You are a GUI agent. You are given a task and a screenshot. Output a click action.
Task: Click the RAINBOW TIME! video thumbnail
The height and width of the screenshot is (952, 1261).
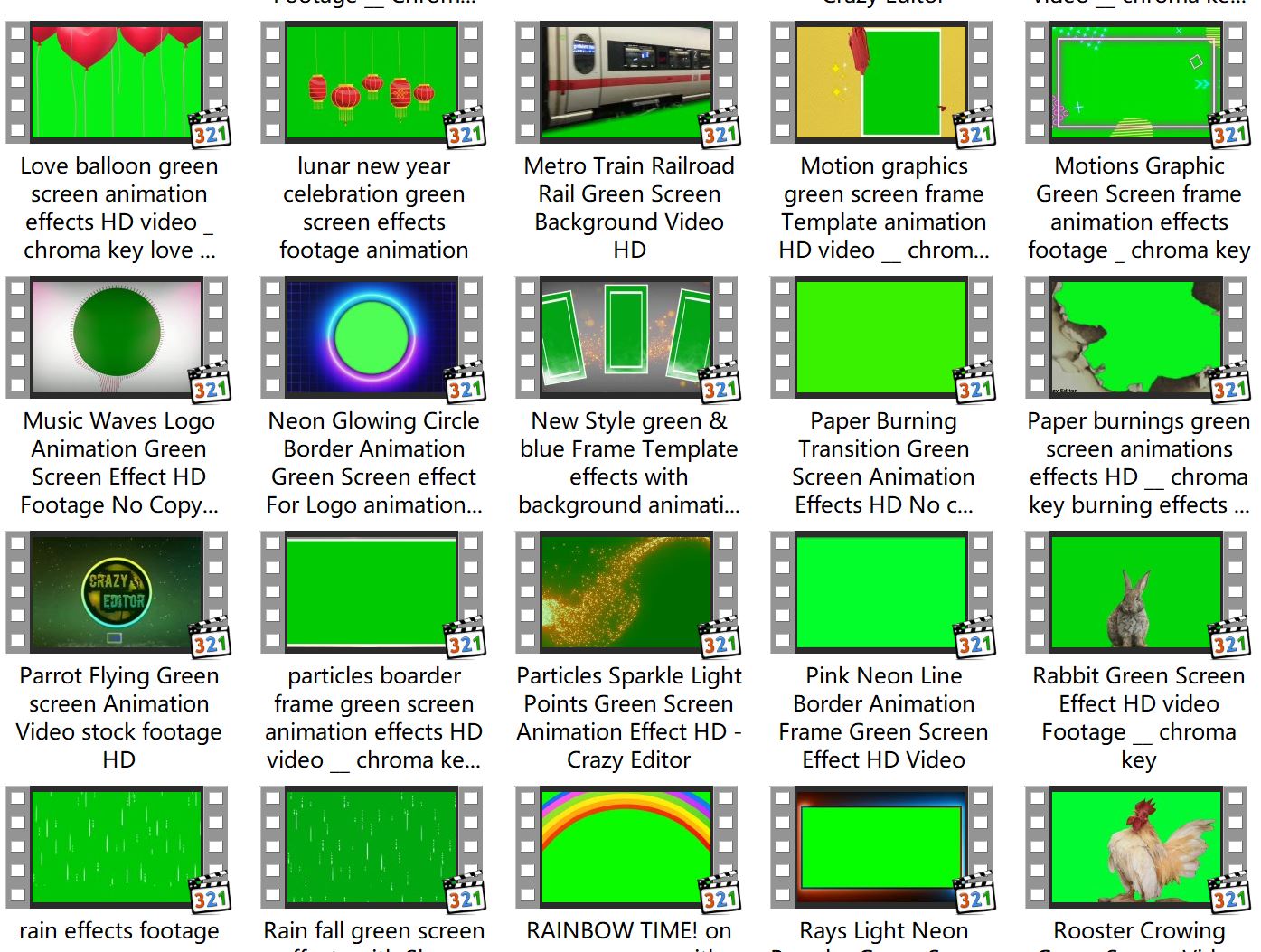click(626, 847)
